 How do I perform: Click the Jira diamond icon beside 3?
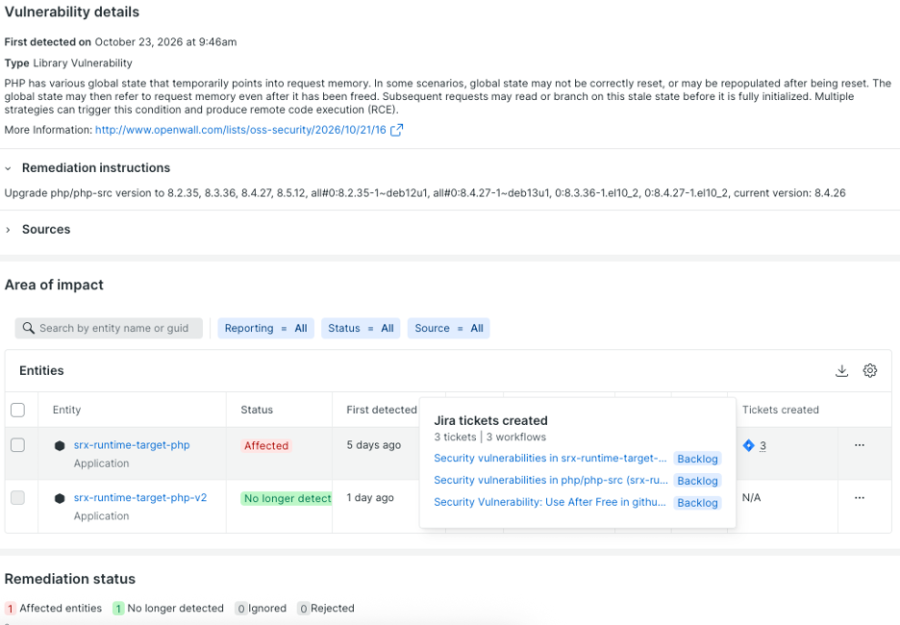click(748, 445)
